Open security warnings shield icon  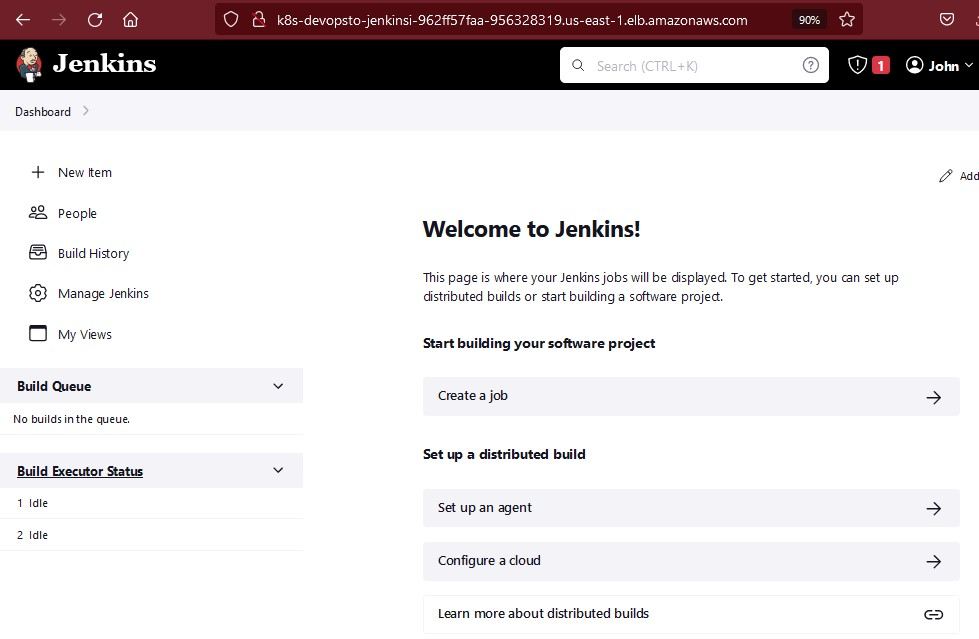pyautogui.click(x=857, y=65)
